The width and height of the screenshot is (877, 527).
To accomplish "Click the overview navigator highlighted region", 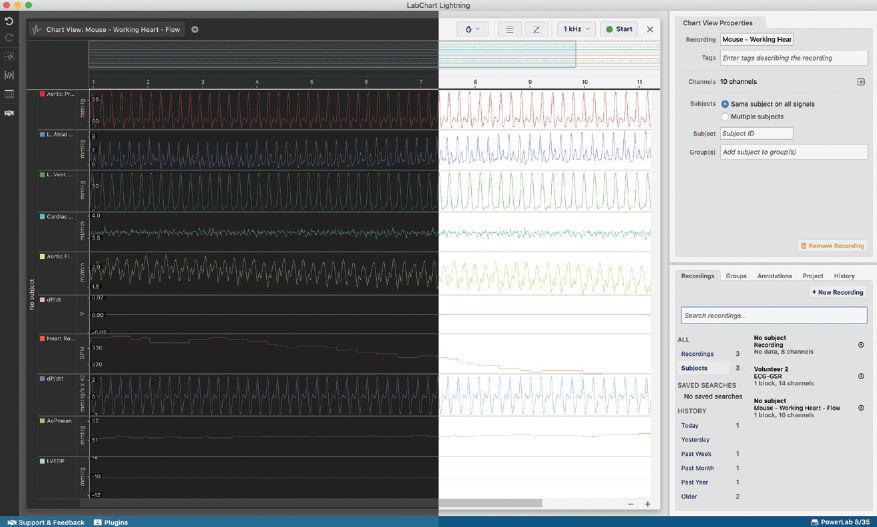I will coord(332,54).
